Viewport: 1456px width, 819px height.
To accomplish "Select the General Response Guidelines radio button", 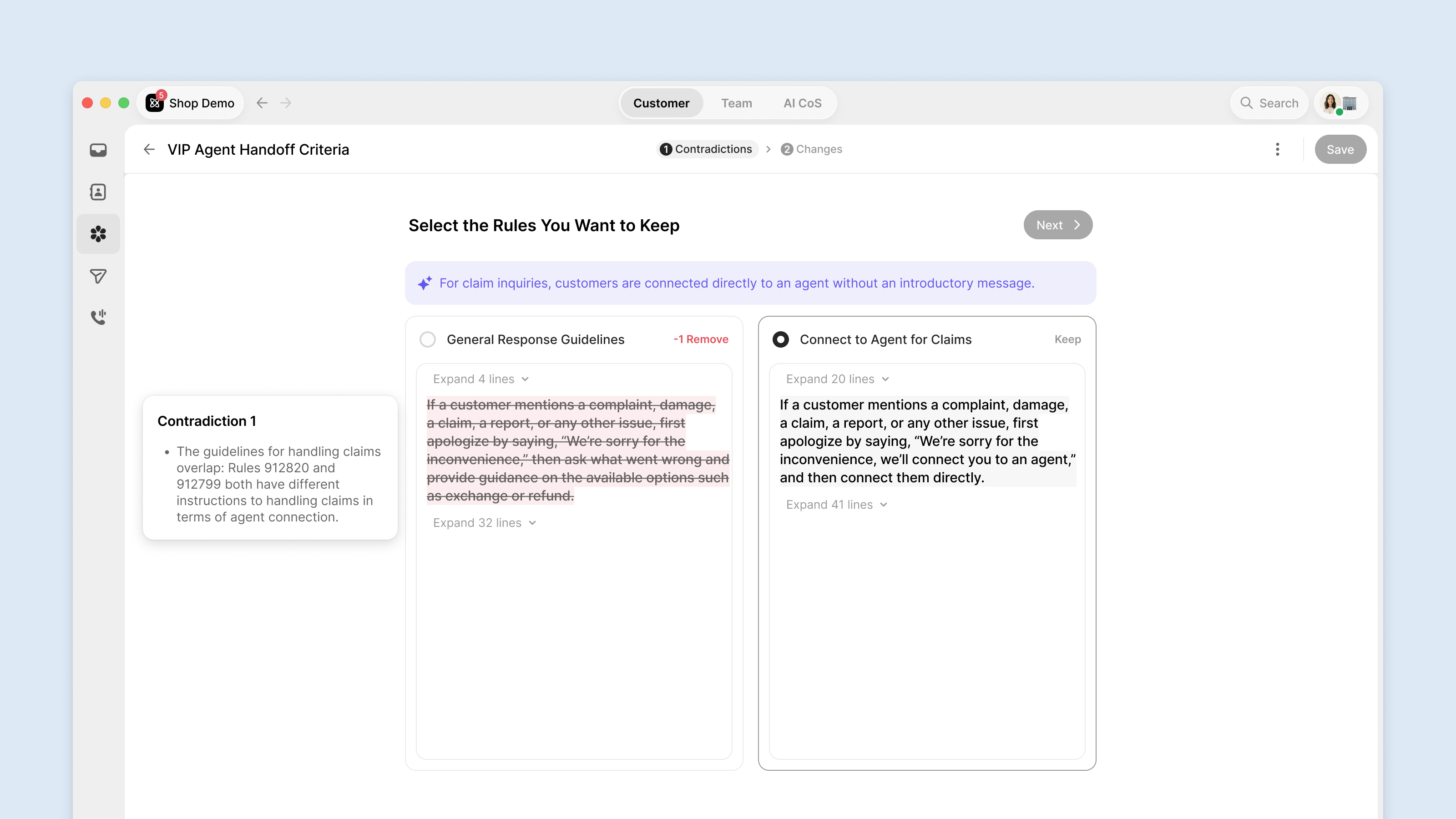I will click(x=428, y=339).
